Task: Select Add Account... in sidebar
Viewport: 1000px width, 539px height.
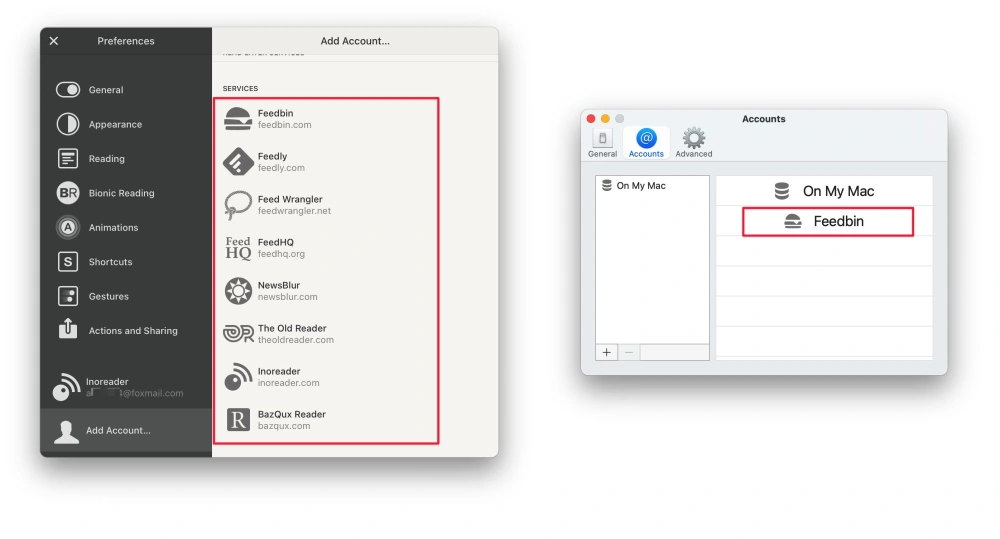Action: pos(126,431)
